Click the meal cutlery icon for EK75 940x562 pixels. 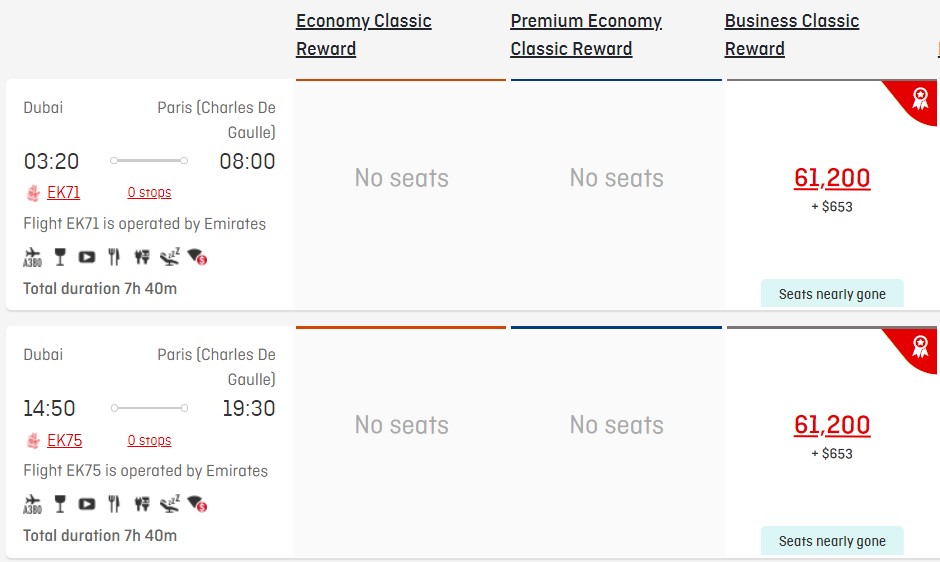coord(114,504)
